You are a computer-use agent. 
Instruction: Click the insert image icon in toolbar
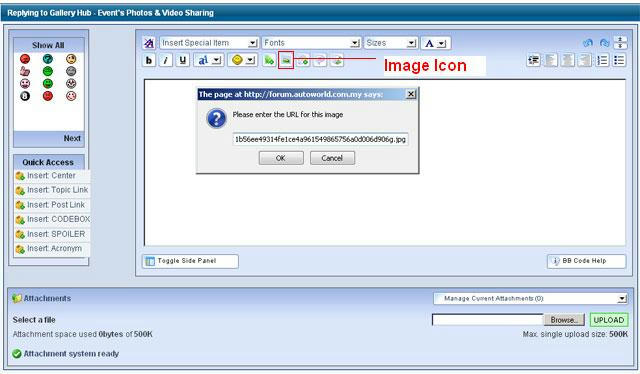pyautogui.click(x=286, y=60)
